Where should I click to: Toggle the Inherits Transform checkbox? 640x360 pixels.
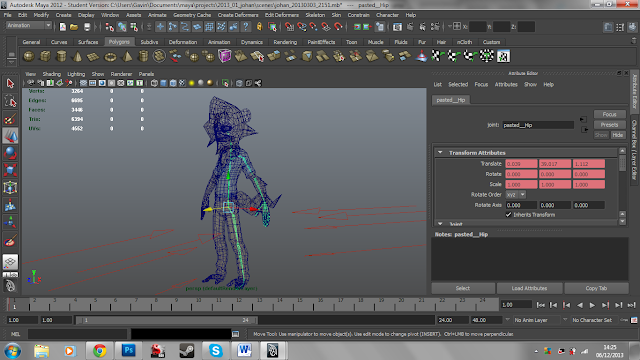tap(509, 215)
